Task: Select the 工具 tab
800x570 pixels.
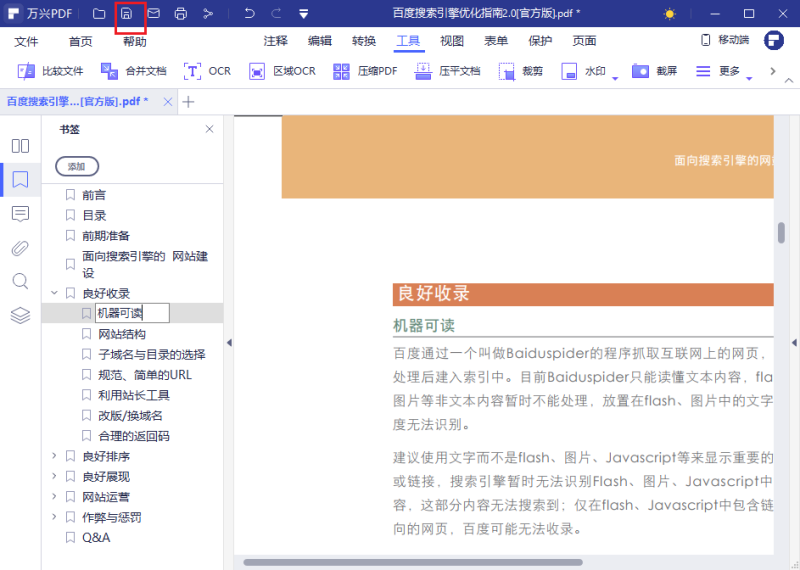Action: coord(408,41)
